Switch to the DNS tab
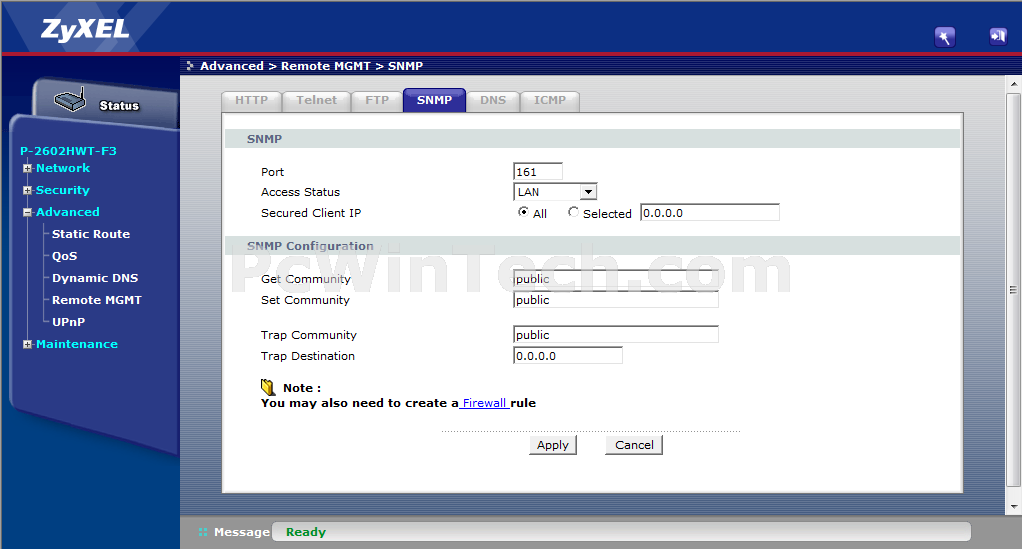This screenshot has height=549, width=1022. [x=493, y=101]
